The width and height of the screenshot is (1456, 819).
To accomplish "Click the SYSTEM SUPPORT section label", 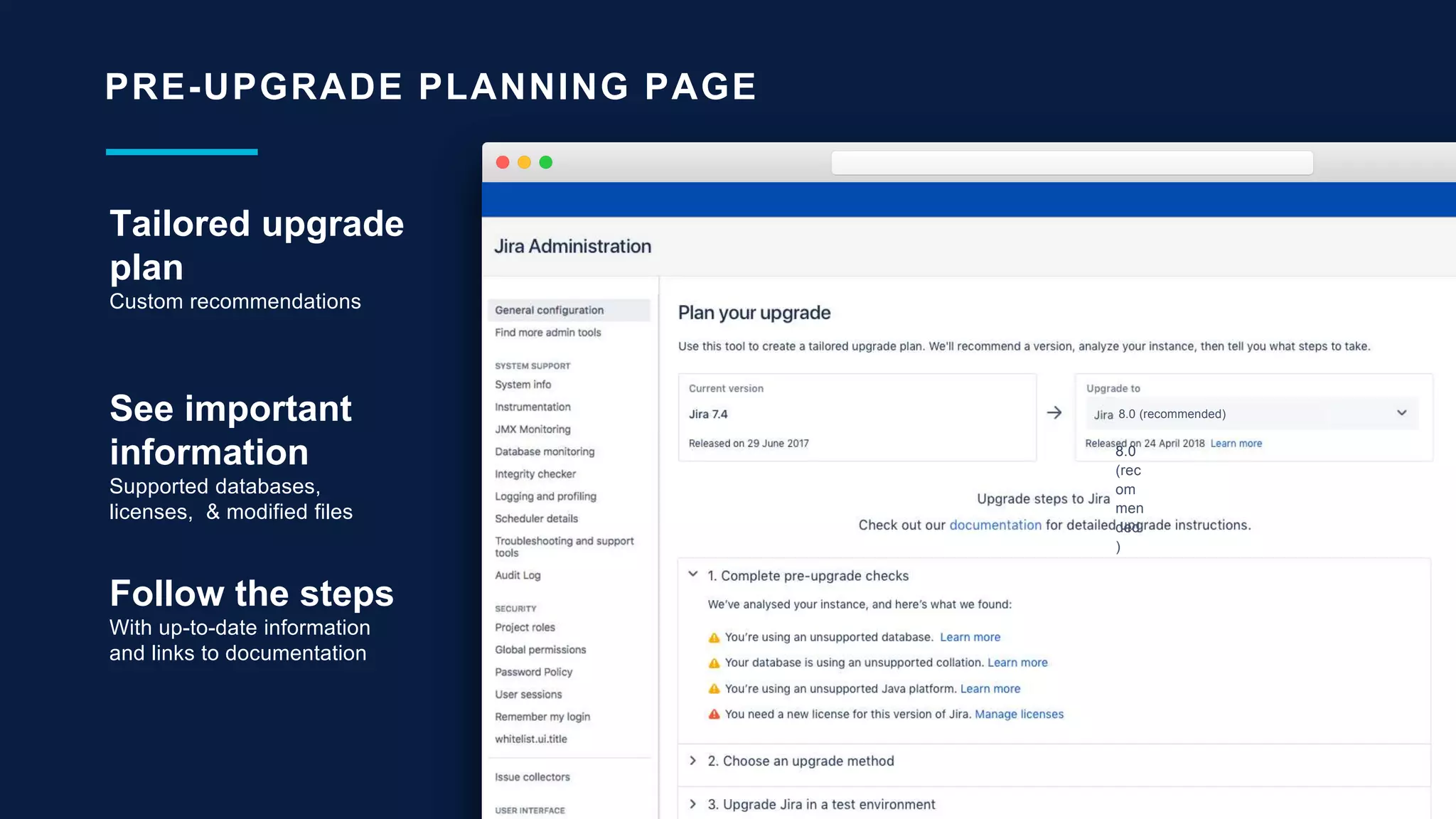I will point(532,366).
